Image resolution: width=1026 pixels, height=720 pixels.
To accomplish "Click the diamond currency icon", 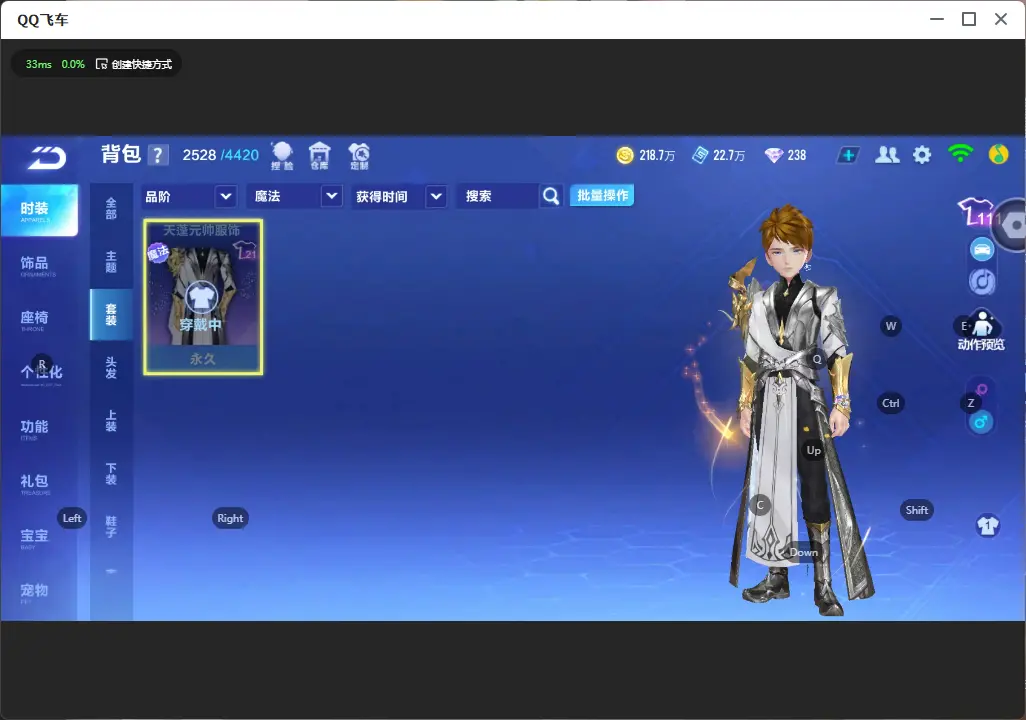I will click(773, 155).
